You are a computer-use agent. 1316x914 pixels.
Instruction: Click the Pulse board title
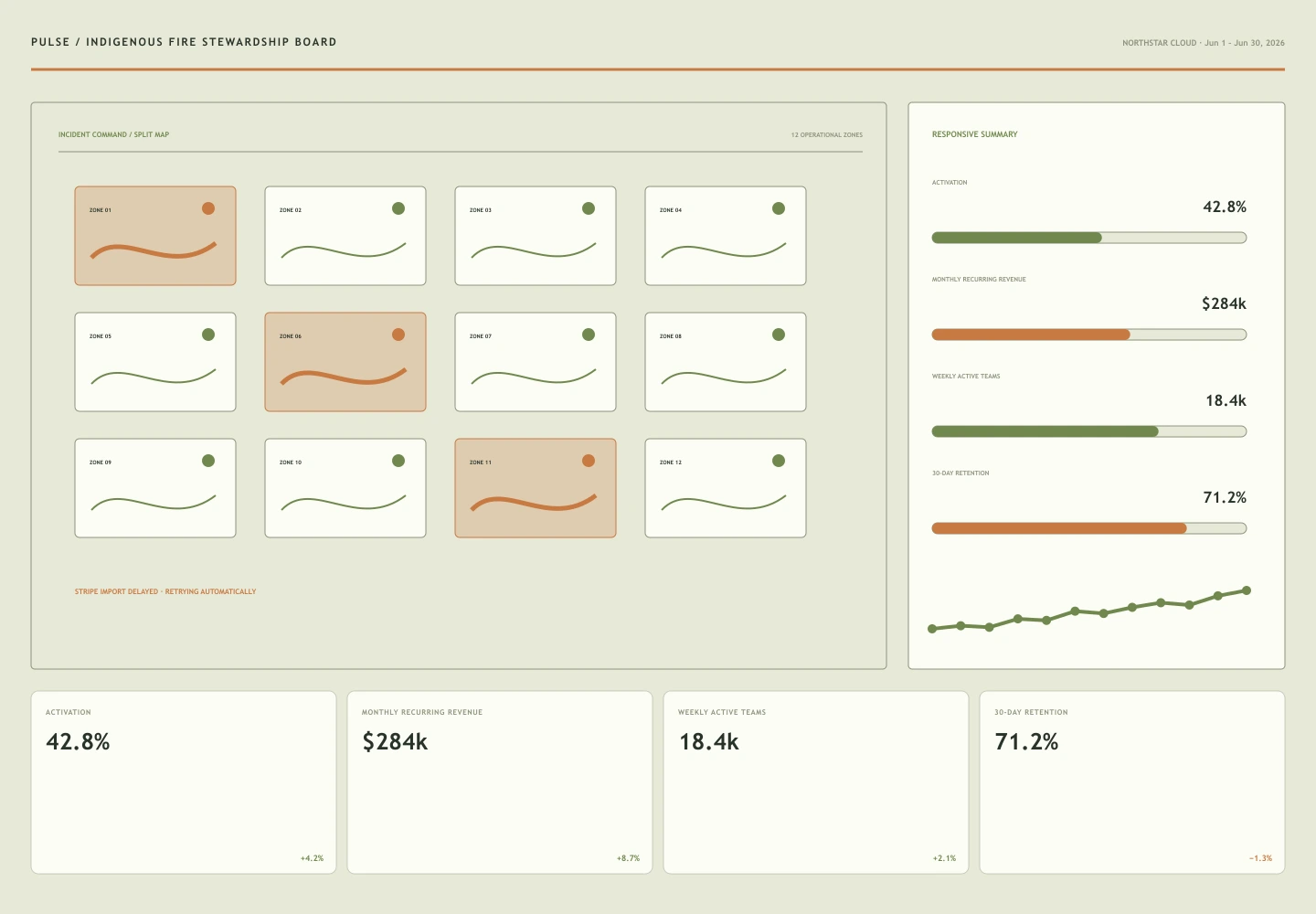point(184,42)
